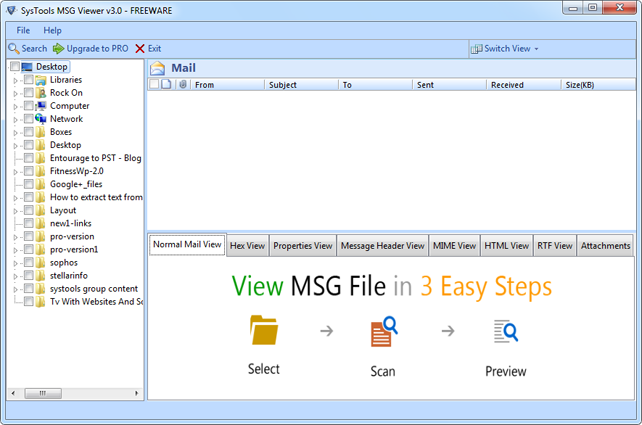This screenshot has height=425, width=642.
Task: Click the Preview magnifier graphic
Action: point(506,331)
